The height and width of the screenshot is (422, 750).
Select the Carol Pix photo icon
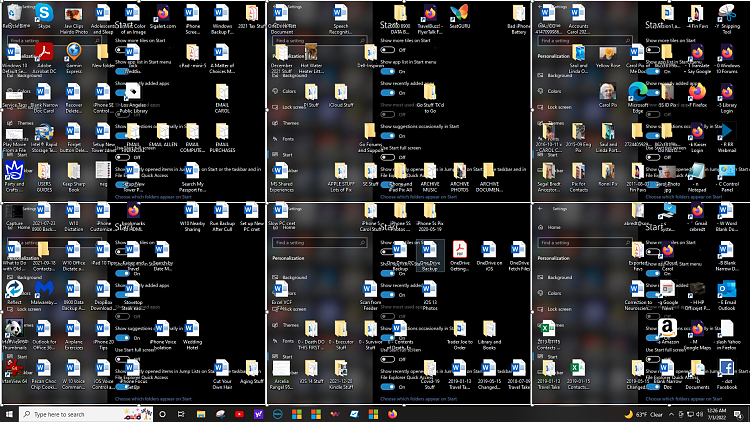pyautogui.click(x=607, y=96)
